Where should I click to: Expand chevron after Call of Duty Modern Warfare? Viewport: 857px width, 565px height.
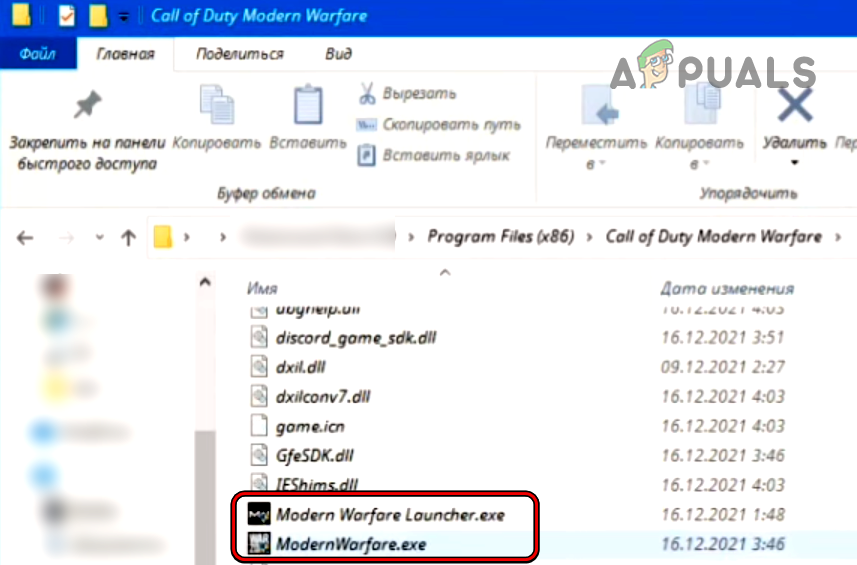838,237
